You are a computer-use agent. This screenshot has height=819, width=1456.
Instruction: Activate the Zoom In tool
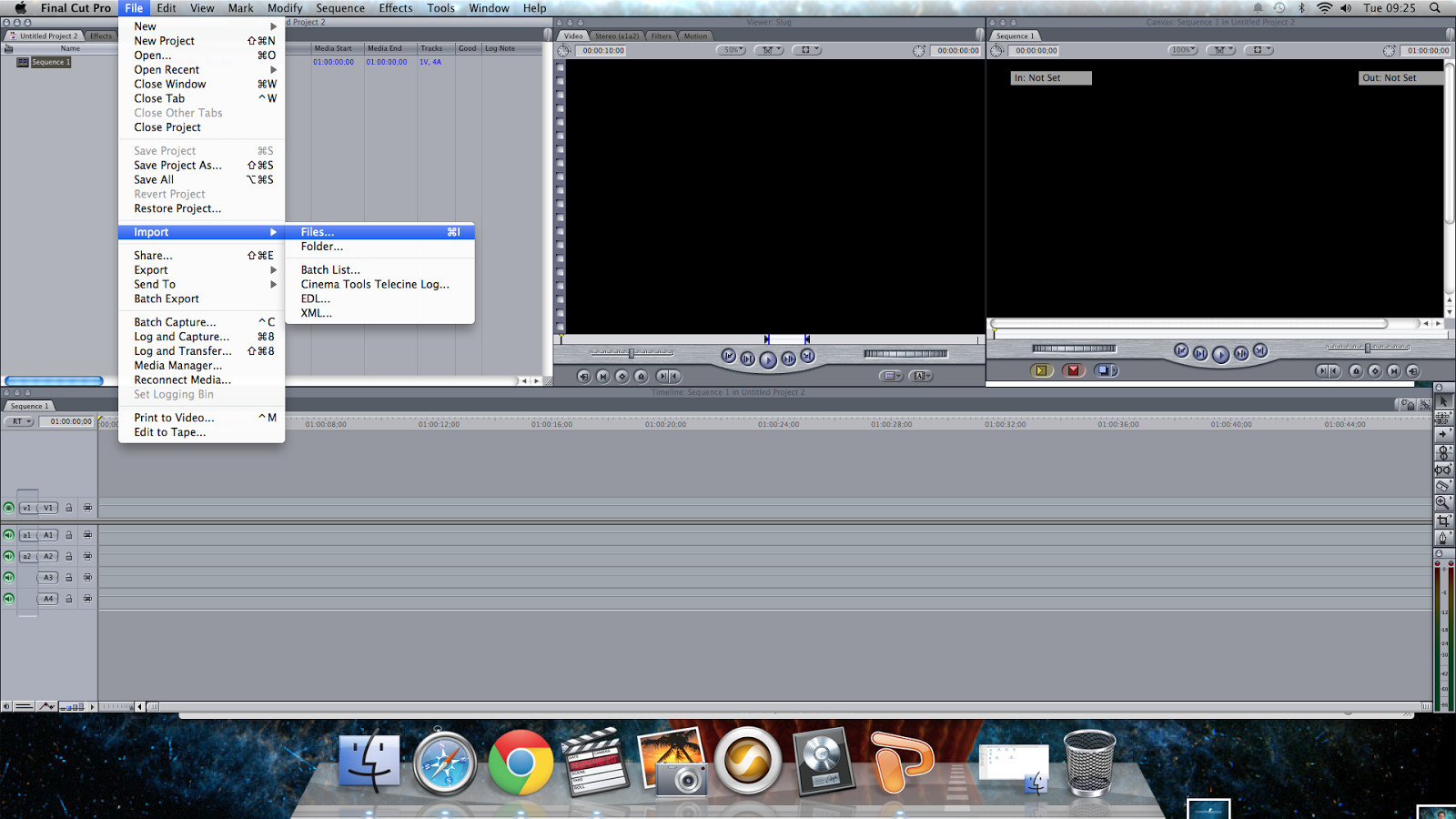tap(1443, 503)
